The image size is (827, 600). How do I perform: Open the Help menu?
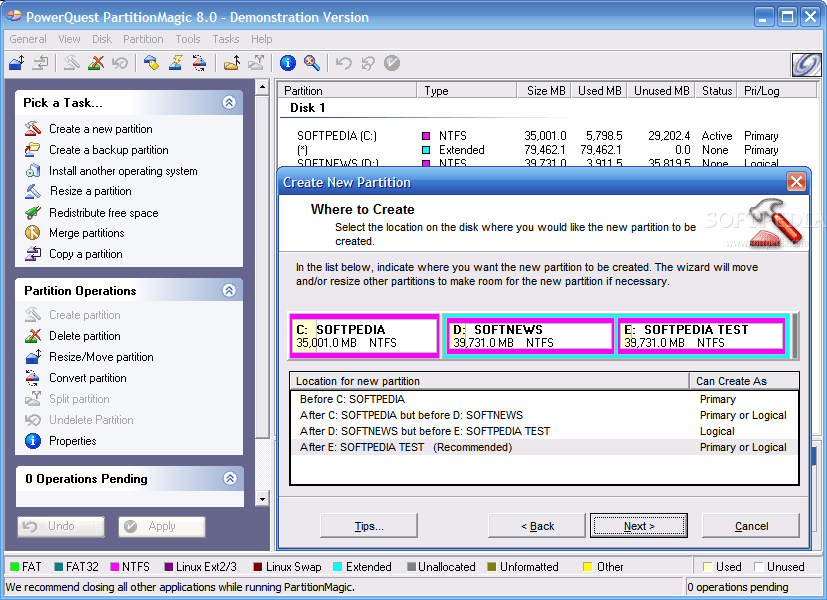click(262, 39)
